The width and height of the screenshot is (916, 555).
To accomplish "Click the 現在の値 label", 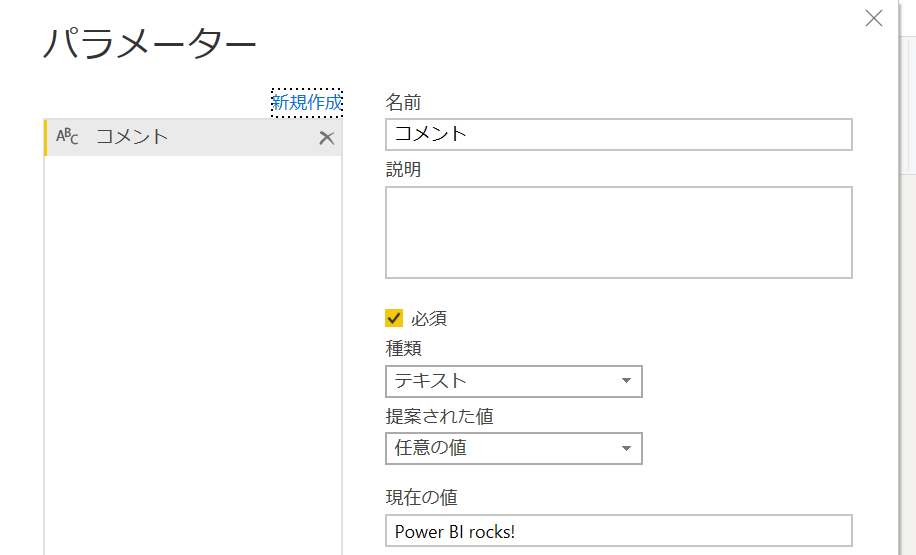I will tap(422, 498).
